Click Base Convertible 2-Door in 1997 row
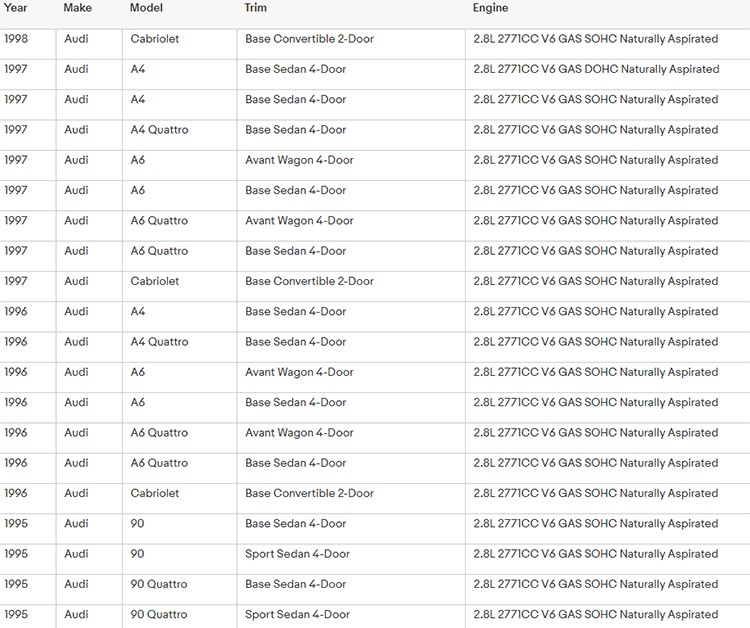This screenshot has height=628, width=750. point(309,281)
